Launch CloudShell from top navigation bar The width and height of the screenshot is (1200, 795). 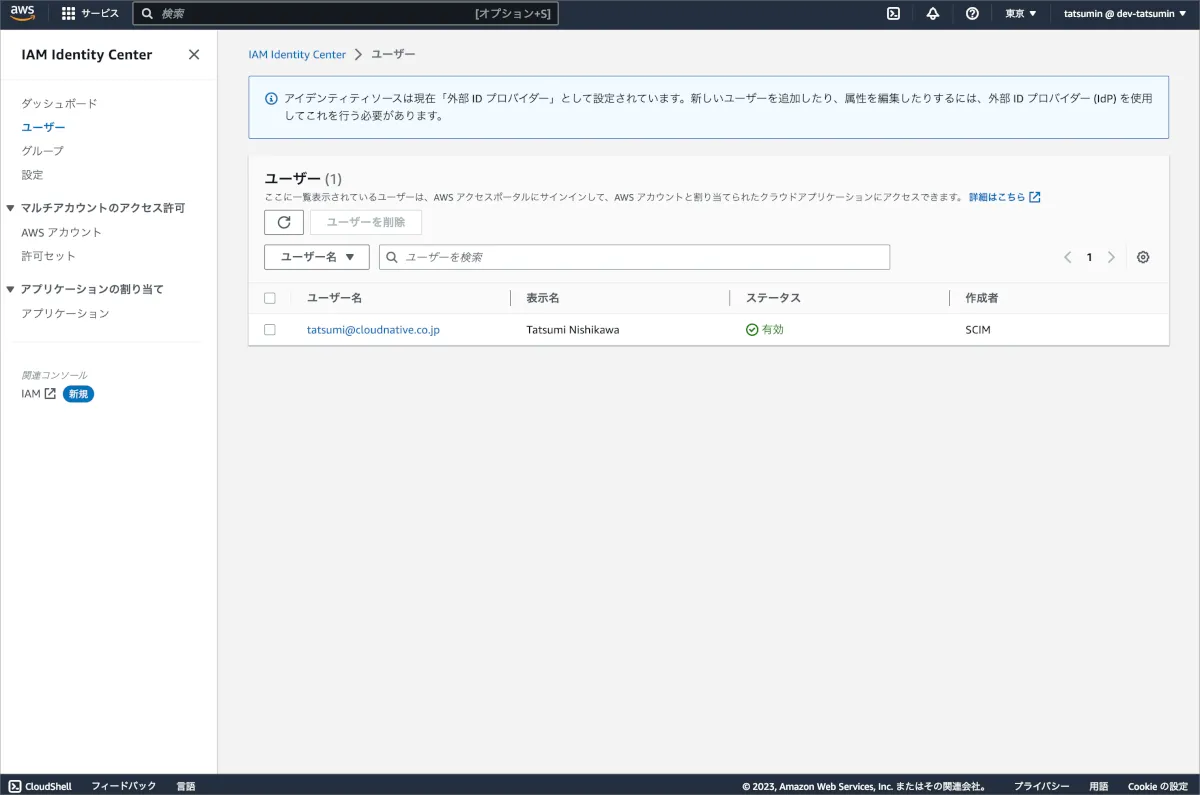click(x=893, y=14)
